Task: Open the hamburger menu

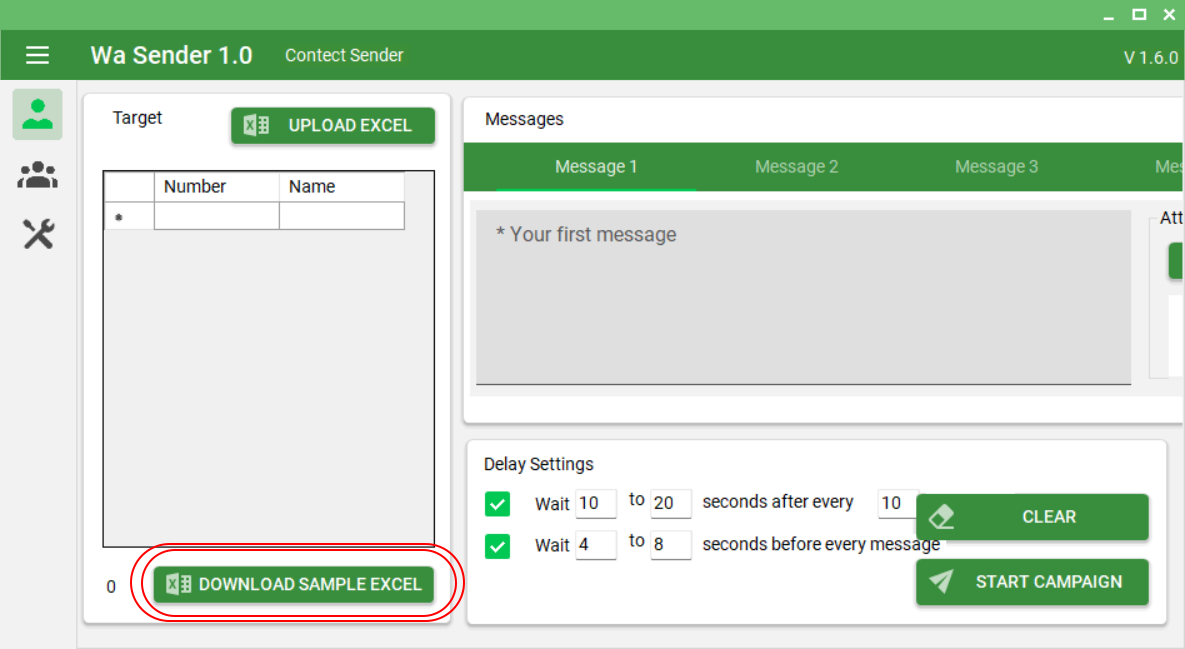Action: pyautogui.click(x=38, y=55)
